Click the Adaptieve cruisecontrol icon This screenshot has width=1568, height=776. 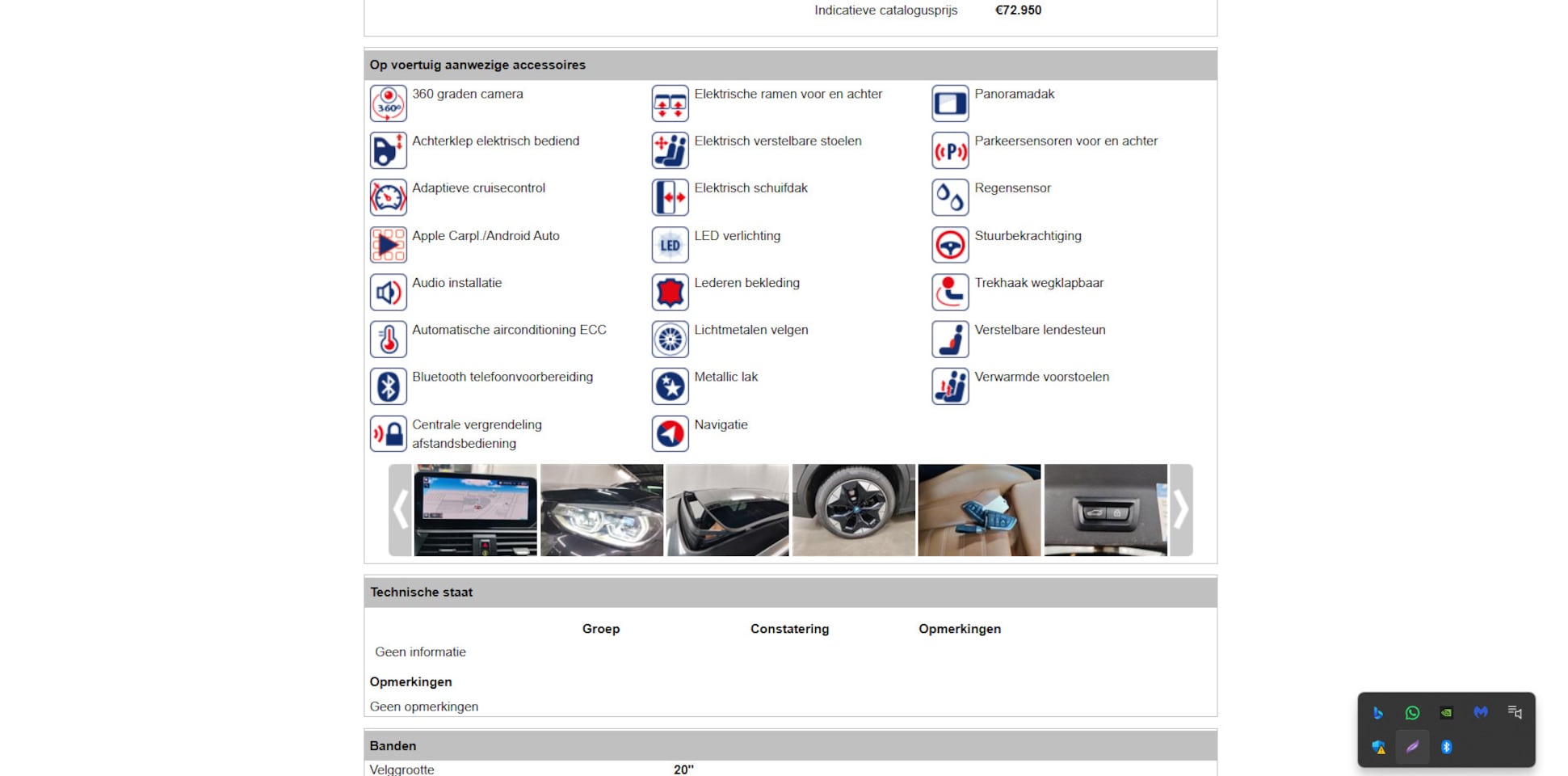tap(388, 197)
